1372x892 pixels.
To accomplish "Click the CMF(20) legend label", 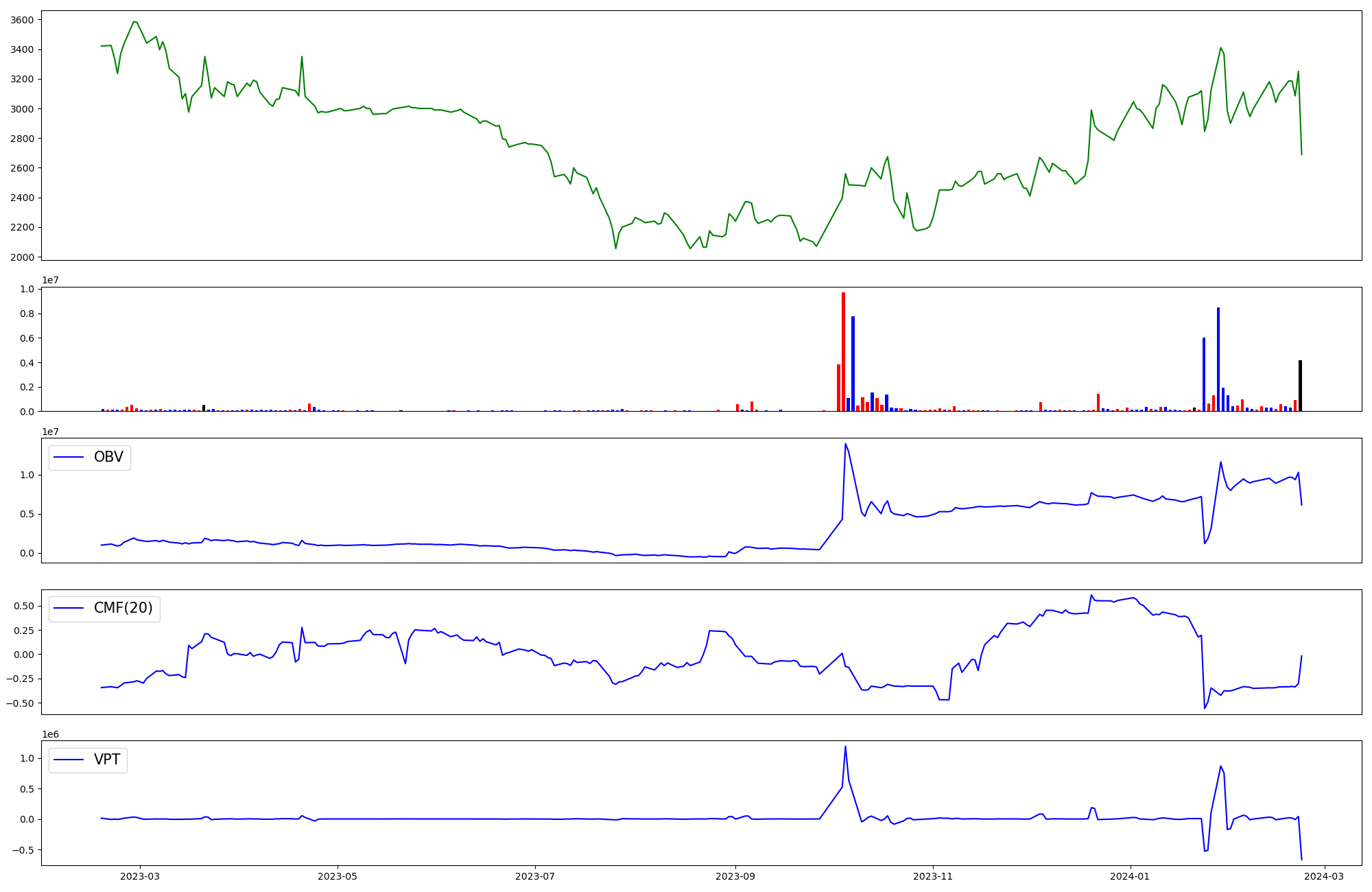I will (123, 609).
